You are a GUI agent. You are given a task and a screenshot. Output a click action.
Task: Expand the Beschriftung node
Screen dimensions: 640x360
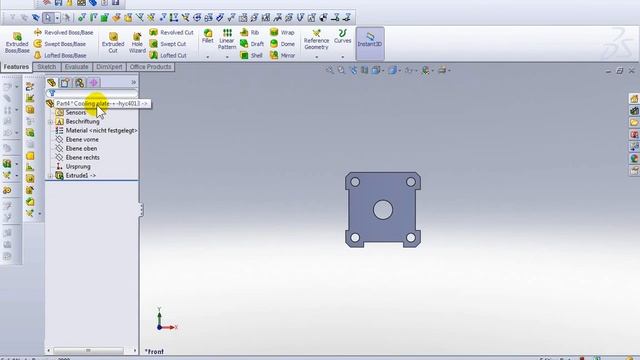pos(50,122)
